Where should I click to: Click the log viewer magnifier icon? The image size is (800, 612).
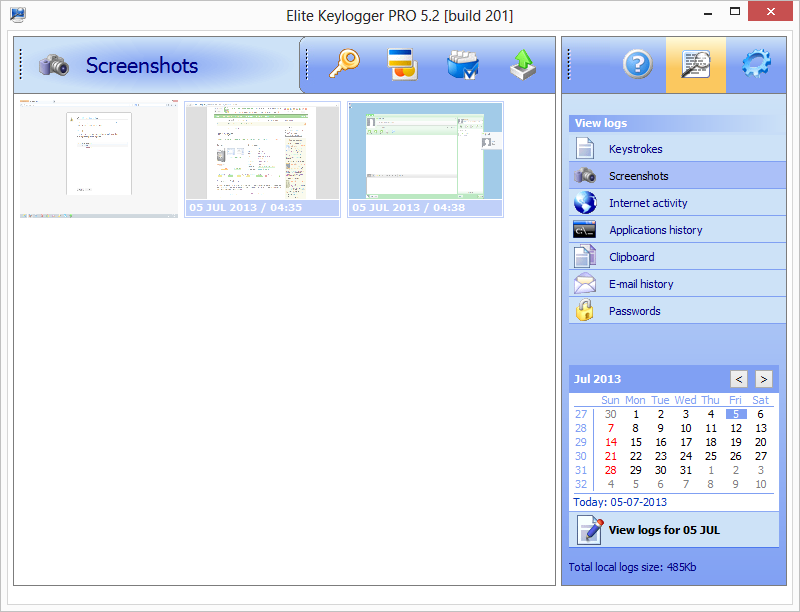(x=696, y=65)
